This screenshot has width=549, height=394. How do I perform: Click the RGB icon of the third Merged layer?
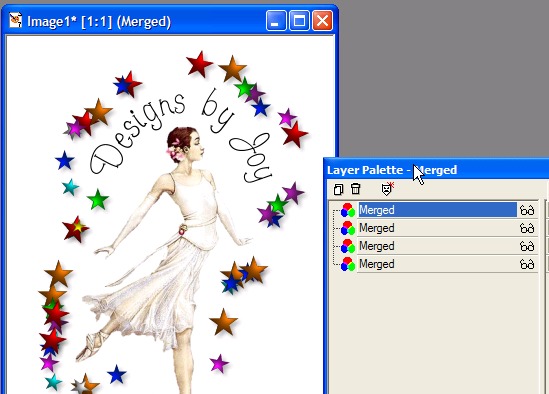pyautogui.click(x=348, y=246)
